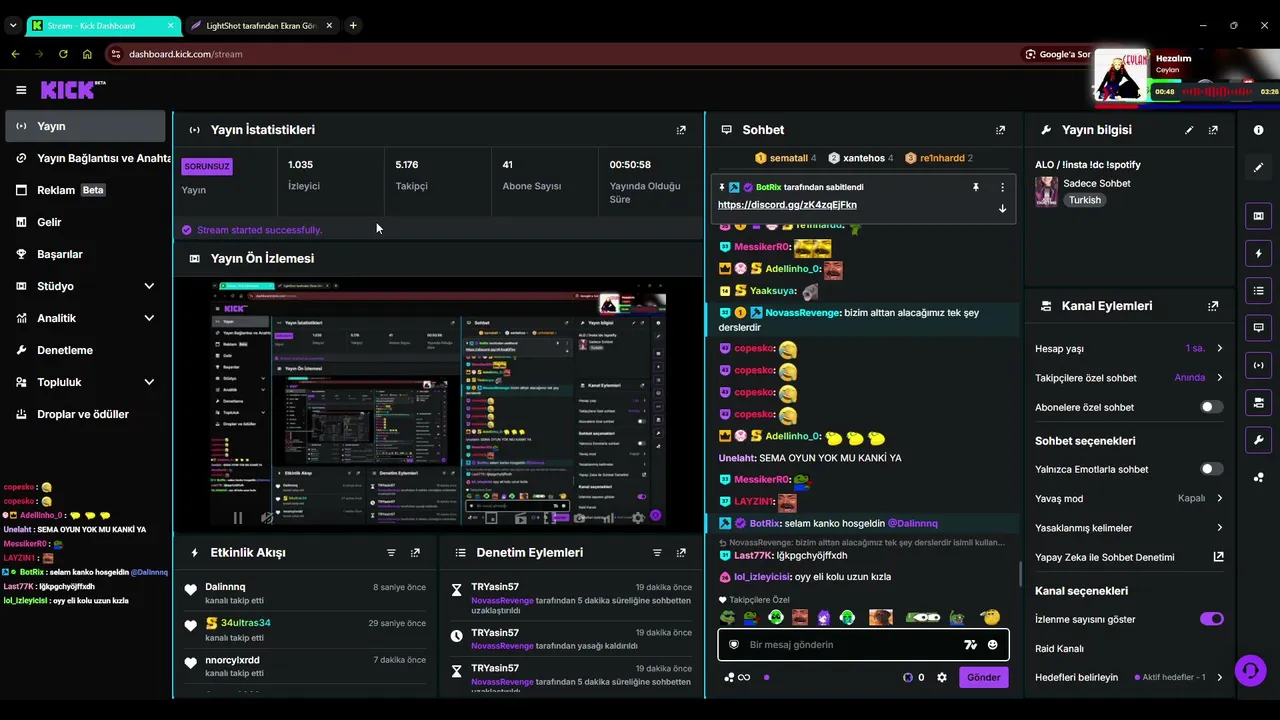
Task: Open the support headset chat bubble
Action: coord(1250,670)
